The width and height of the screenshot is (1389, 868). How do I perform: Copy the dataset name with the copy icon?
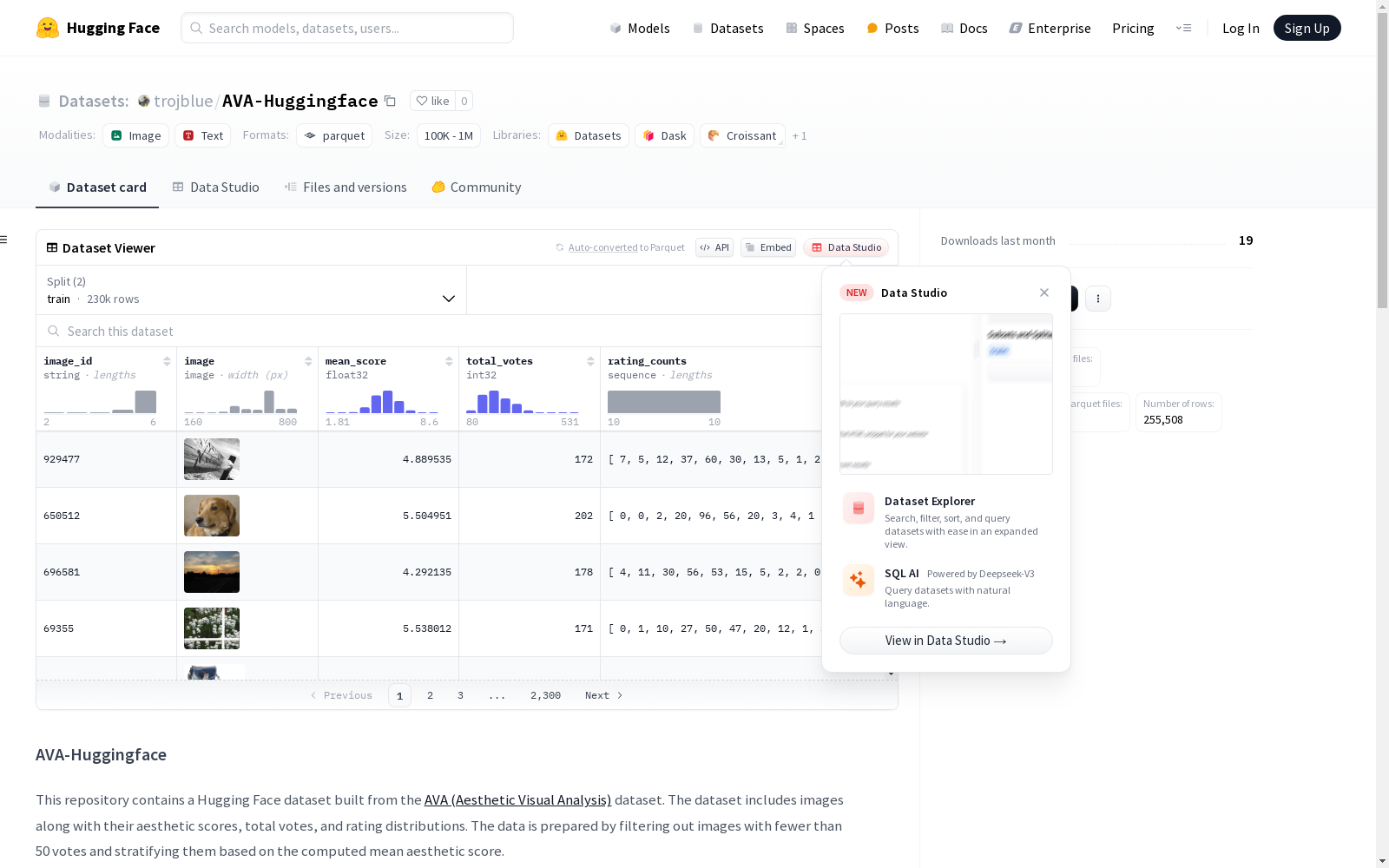pos(391,101)
